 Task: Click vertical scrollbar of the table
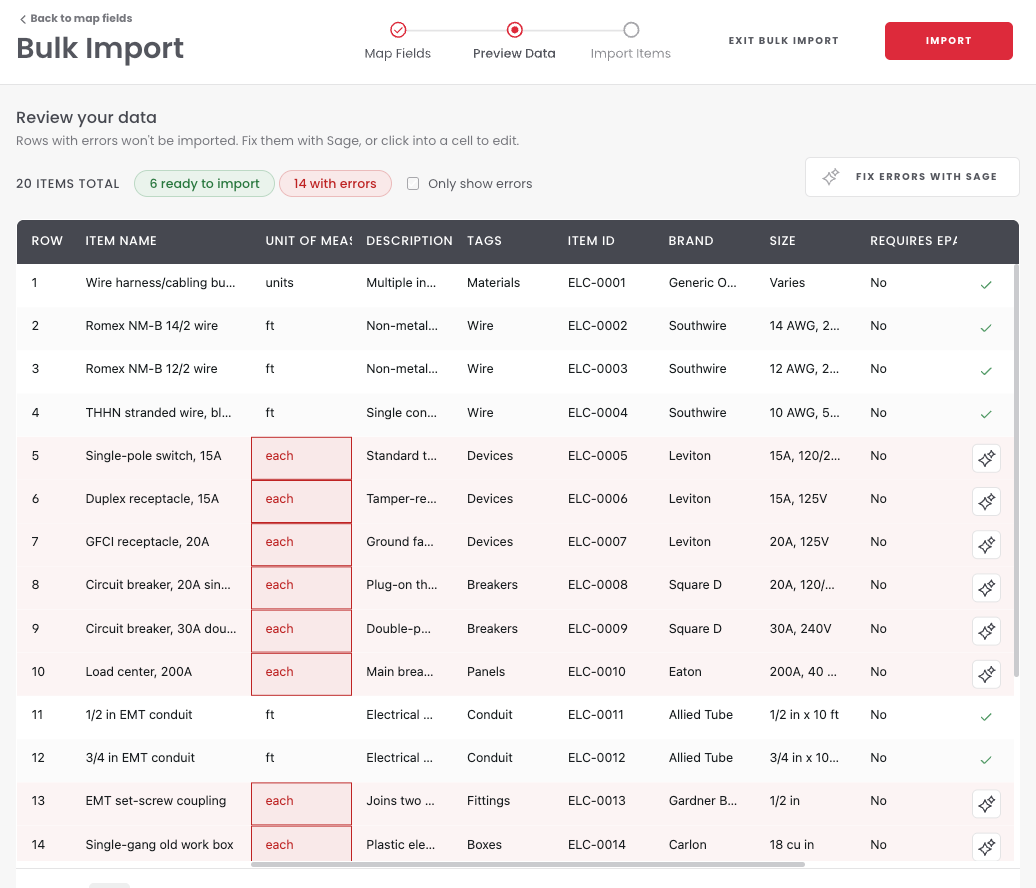(x=1016, y=470)
